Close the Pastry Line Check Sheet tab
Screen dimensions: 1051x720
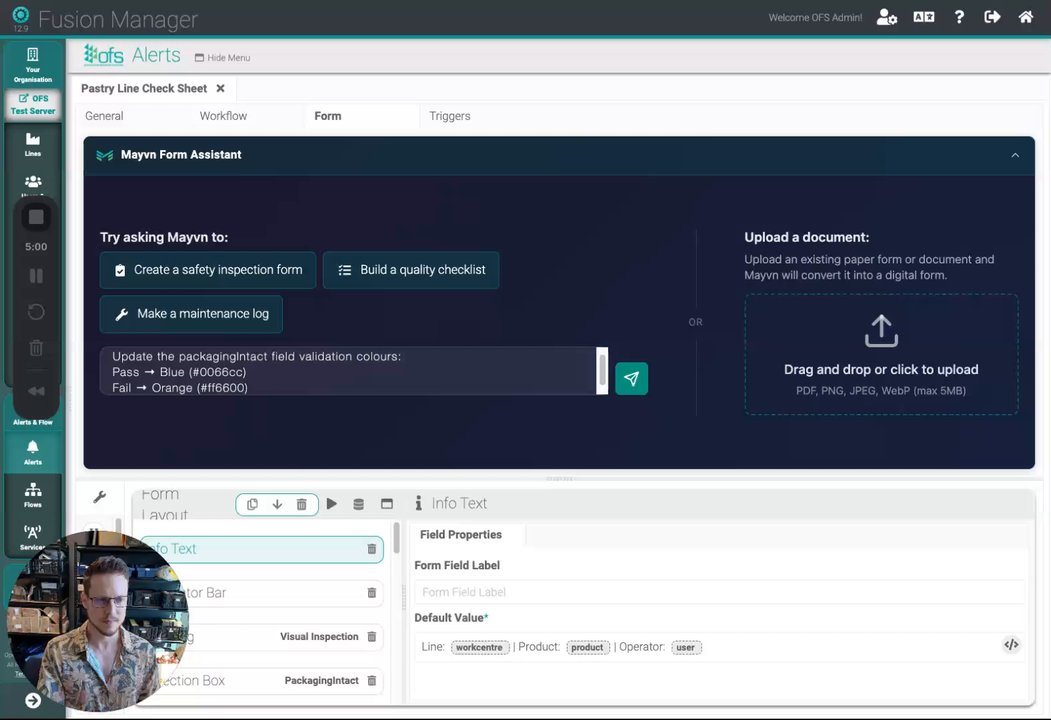(x=221, y=88)
